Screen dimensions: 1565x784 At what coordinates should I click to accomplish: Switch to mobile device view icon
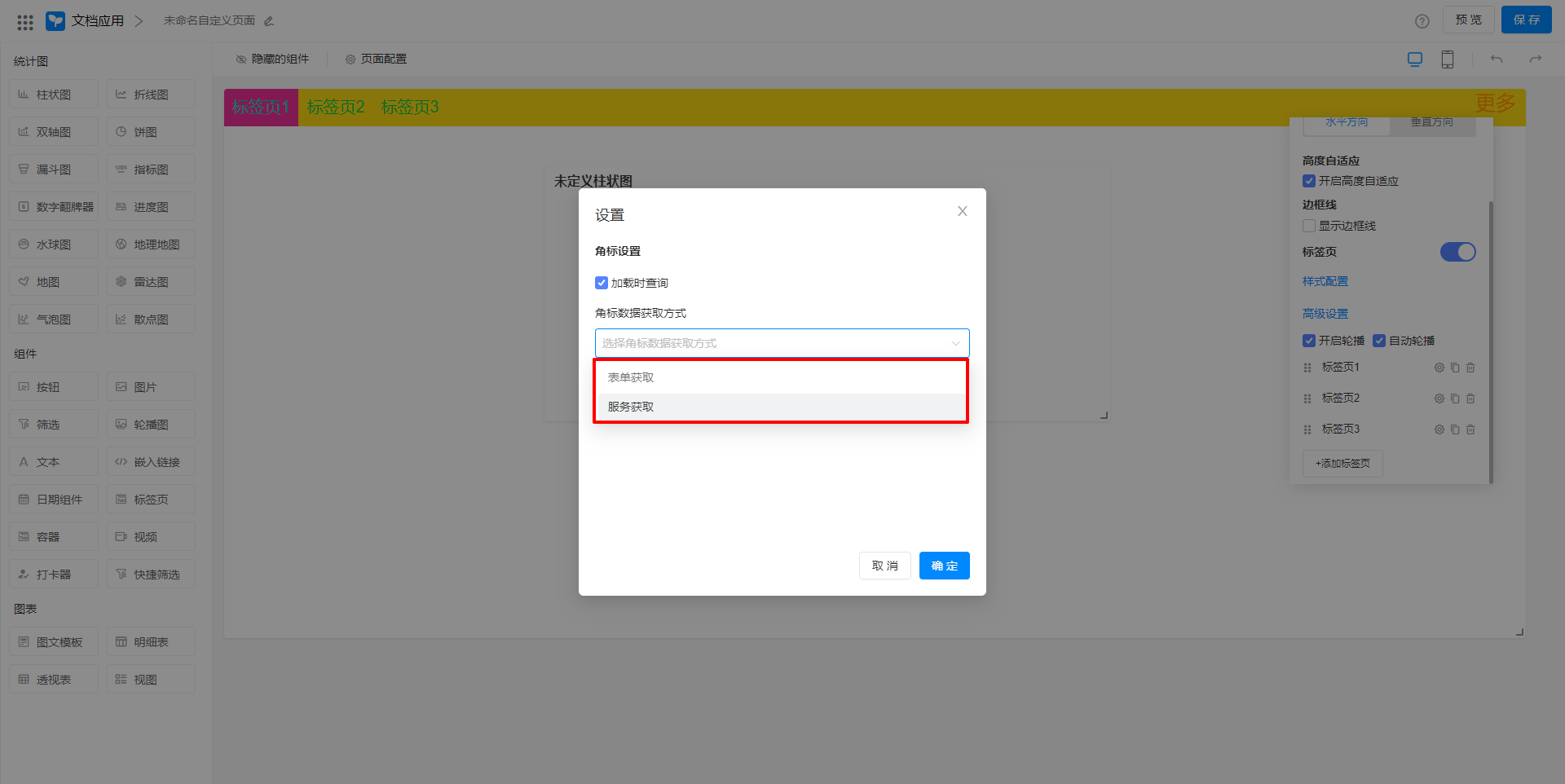coord(1448,59)
